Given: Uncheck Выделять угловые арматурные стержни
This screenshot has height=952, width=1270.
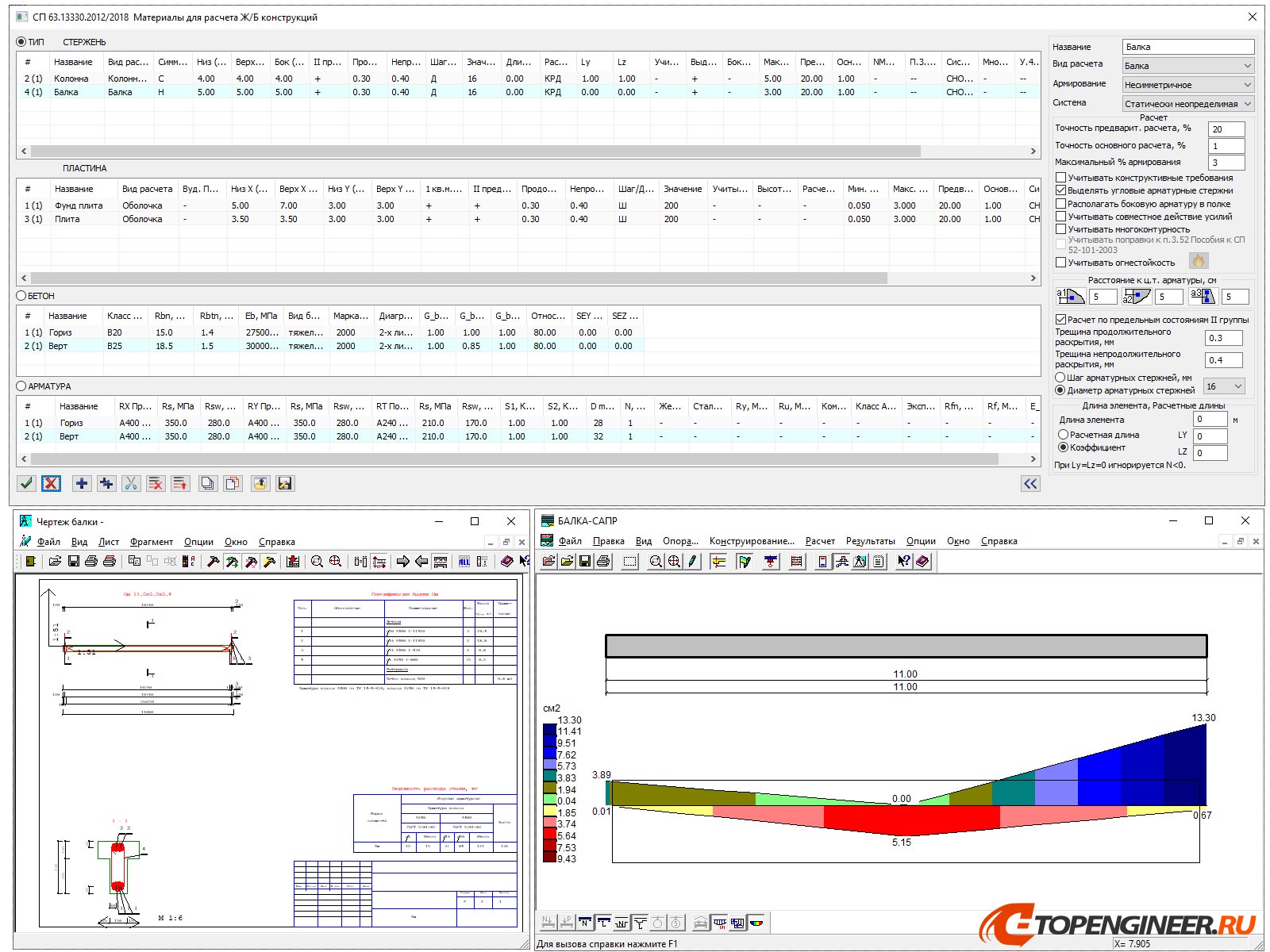Looking at the screenshot, I should (1060, 190).
